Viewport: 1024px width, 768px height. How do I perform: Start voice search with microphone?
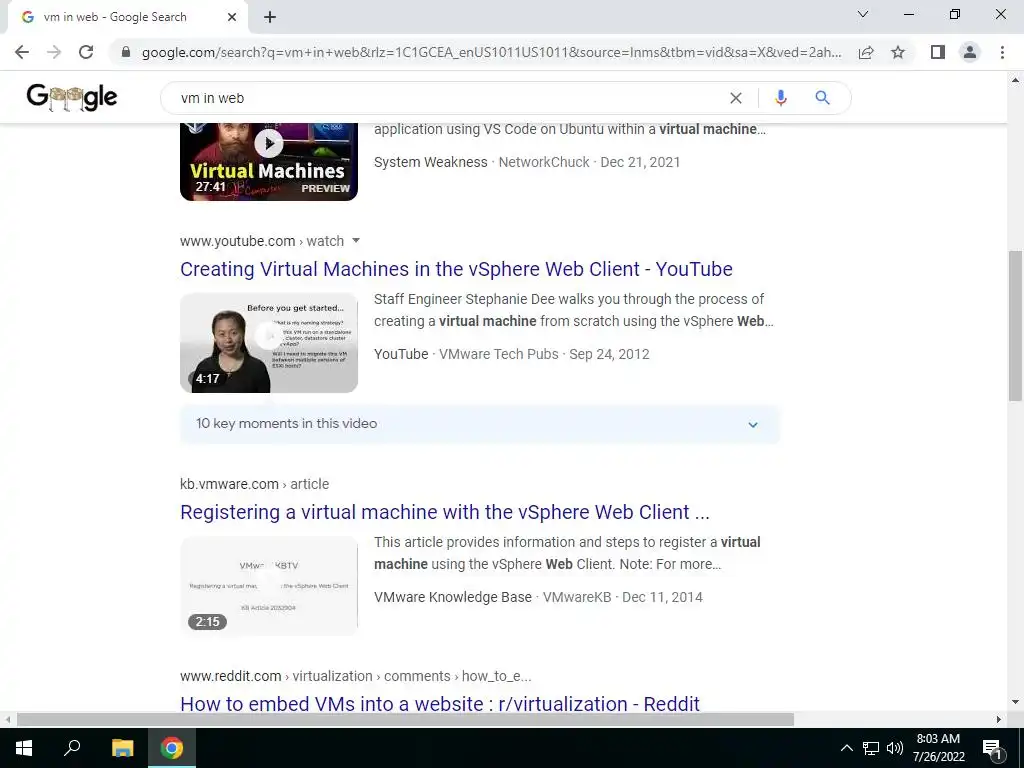[780, 98]
